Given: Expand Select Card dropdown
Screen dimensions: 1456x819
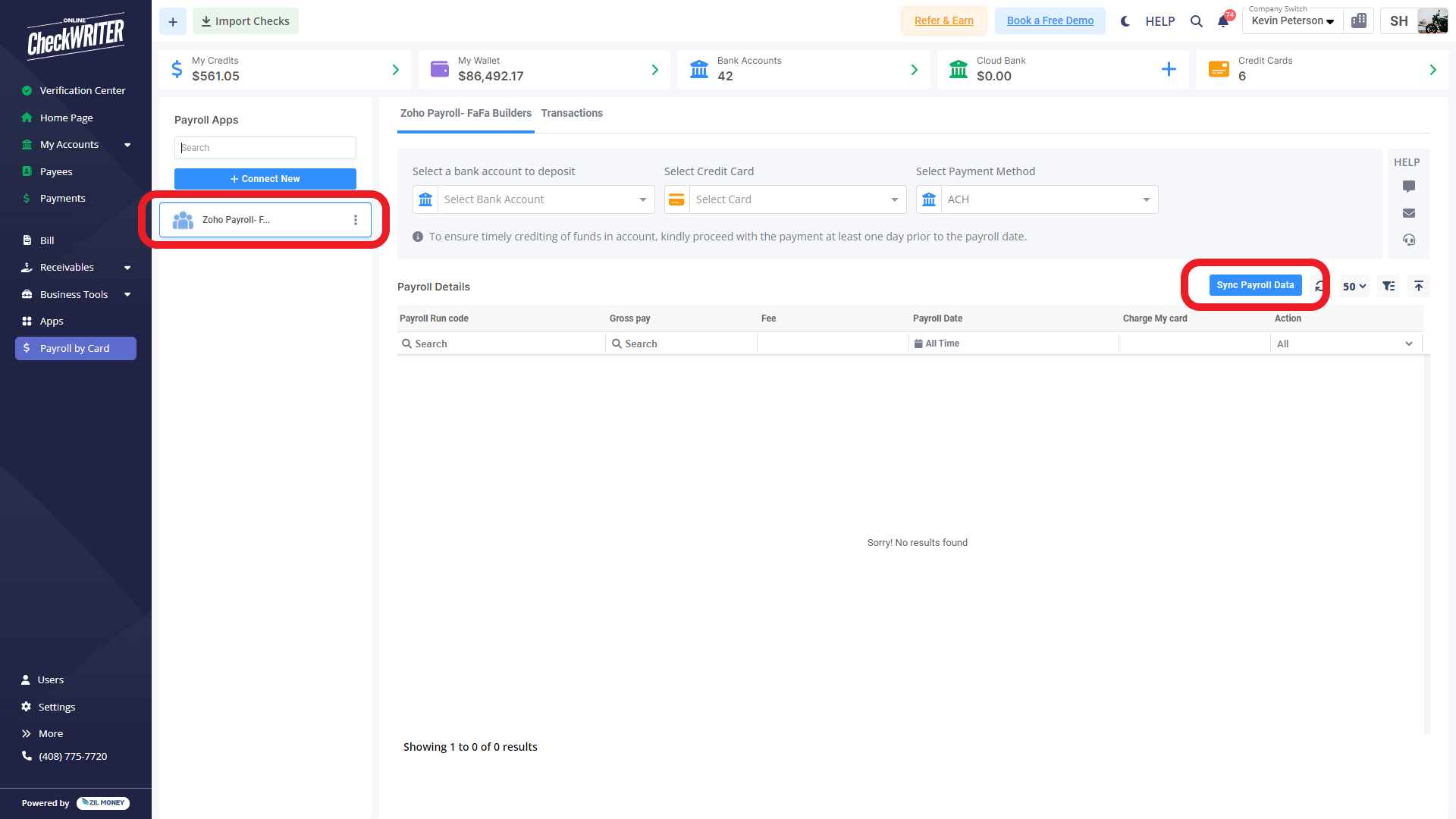Looking at the screenshot, I should point(796,199).
